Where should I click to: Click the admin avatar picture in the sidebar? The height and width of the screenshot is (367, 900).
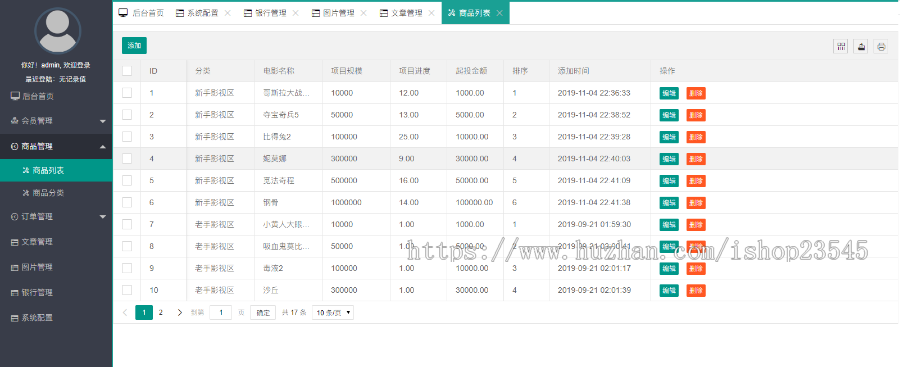pyautogui.click(x=57, y=30)
